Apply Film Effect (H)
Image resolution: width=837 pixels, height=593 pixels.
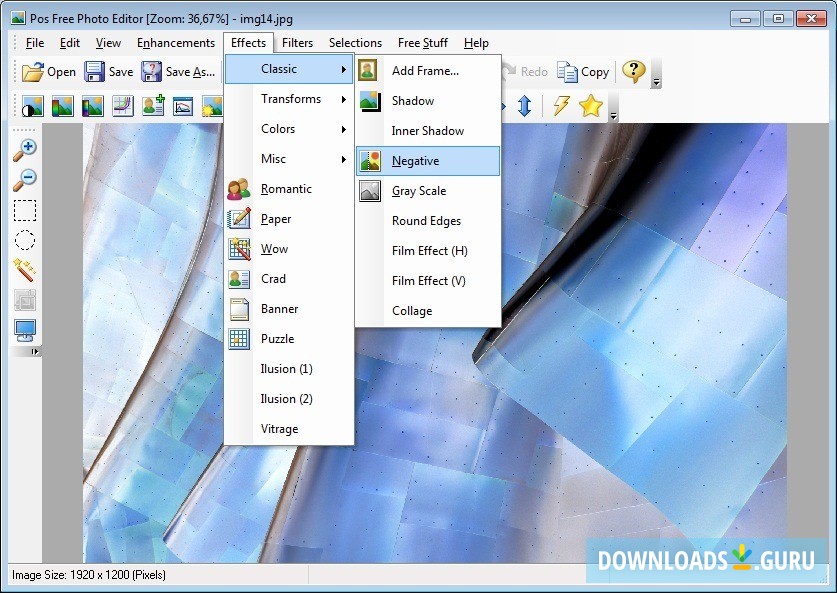pyautogui.click(x=428, y=250)
